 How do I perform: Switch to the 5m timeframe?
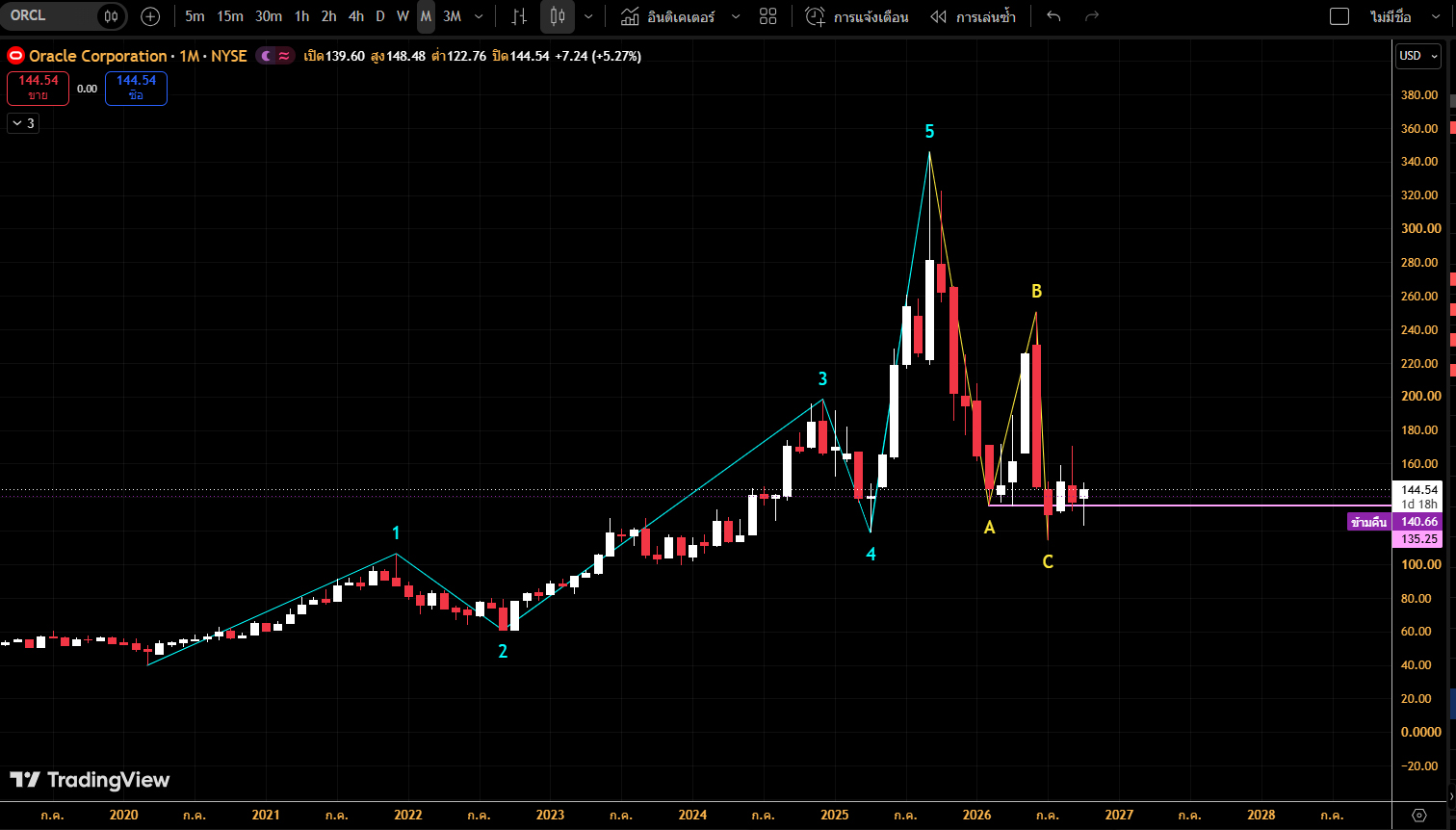195,15
